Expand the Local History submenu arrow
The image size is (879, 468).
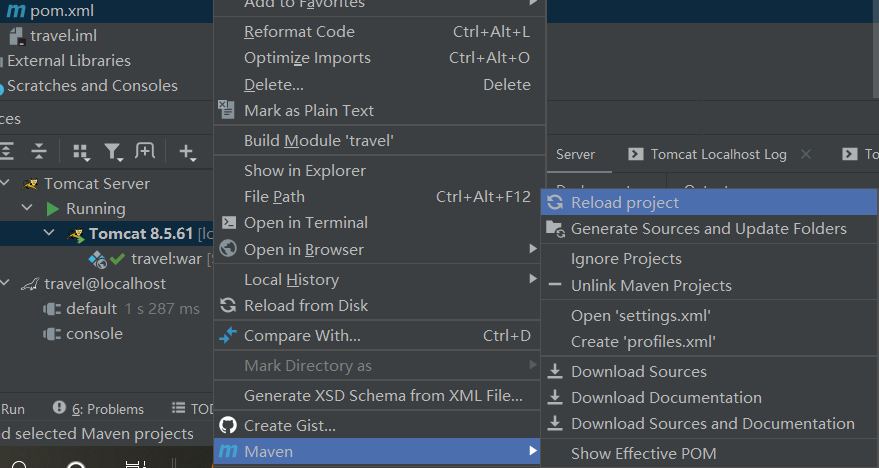click(x=533, y=279)
